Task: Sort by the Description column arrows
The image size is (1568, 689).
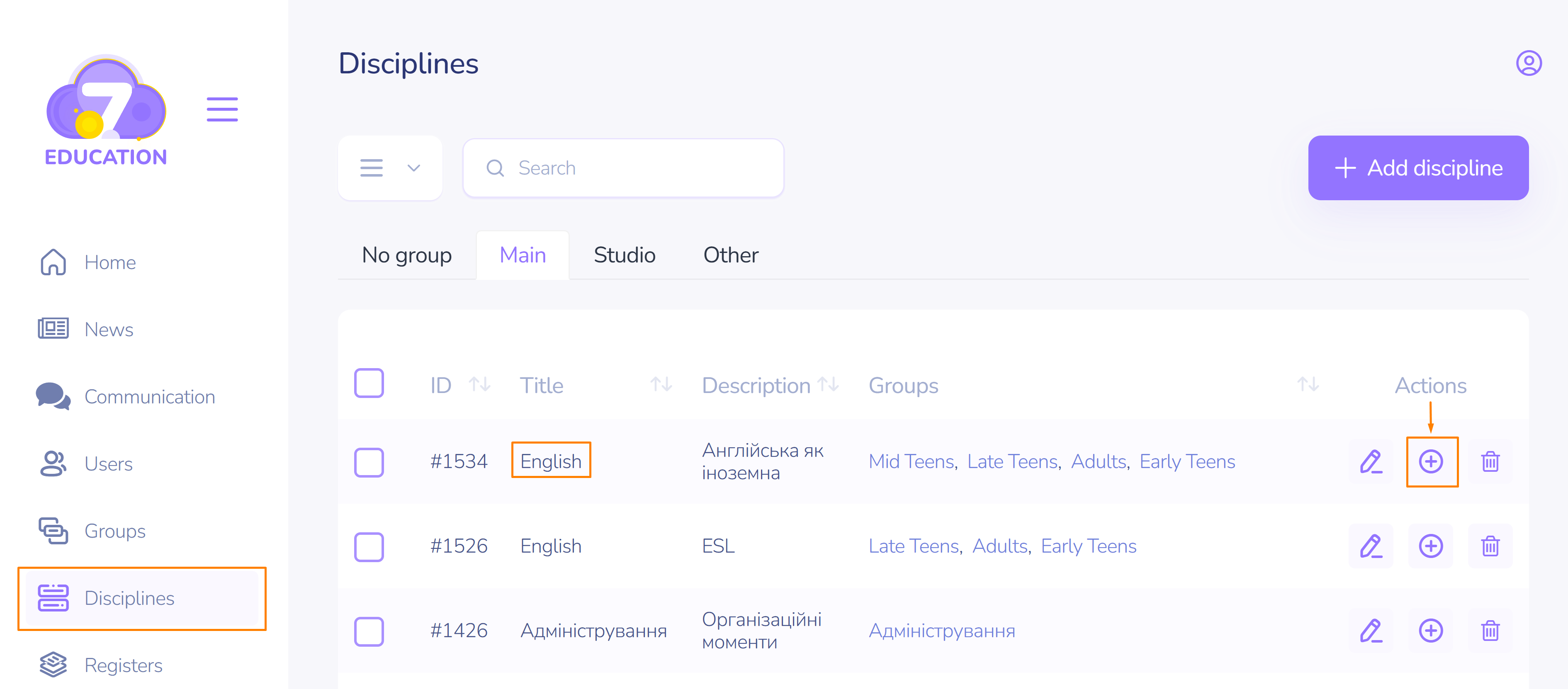Action: pyautogui.click(x=828, y=385)
